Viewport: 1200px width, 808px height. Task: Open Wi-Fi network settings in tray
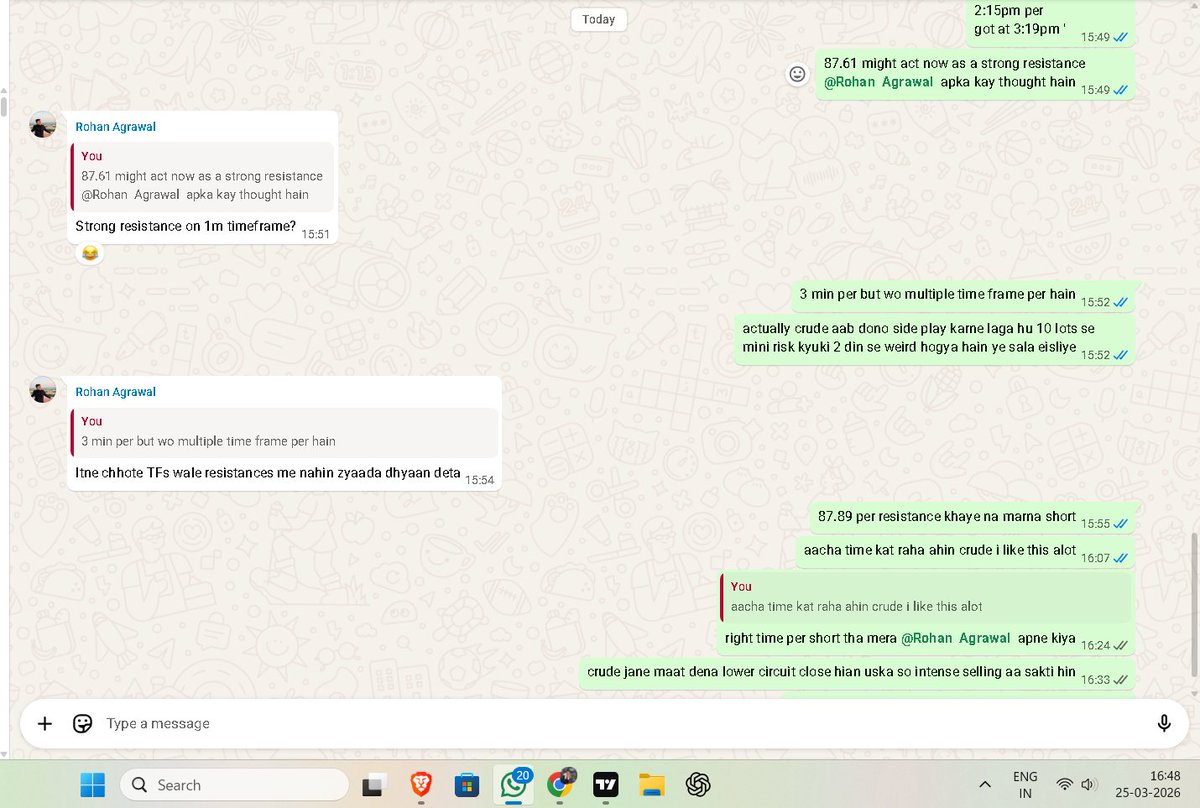[1065, 785]
